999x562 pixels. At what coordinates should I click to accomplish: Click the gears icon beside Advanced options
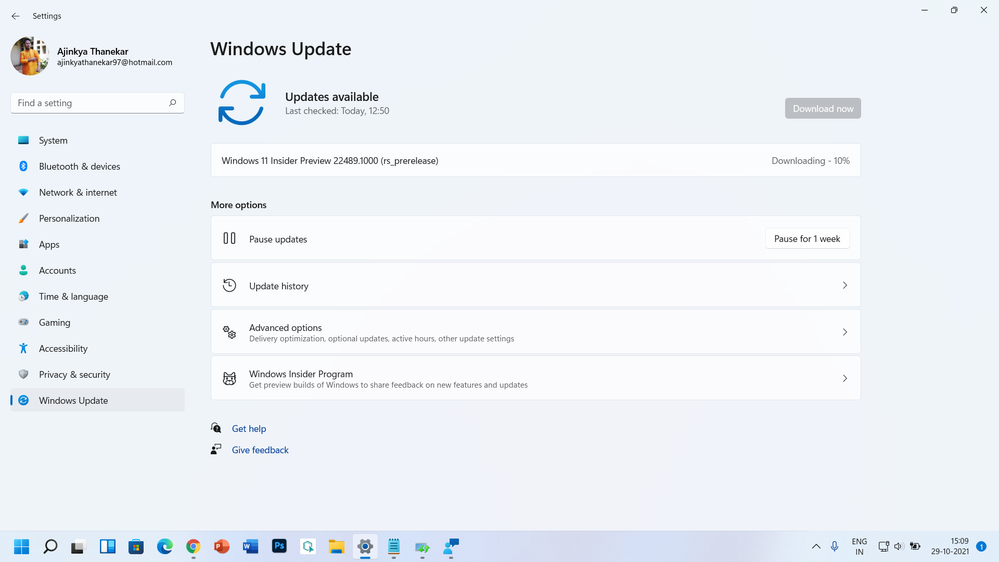pos(229,332)
